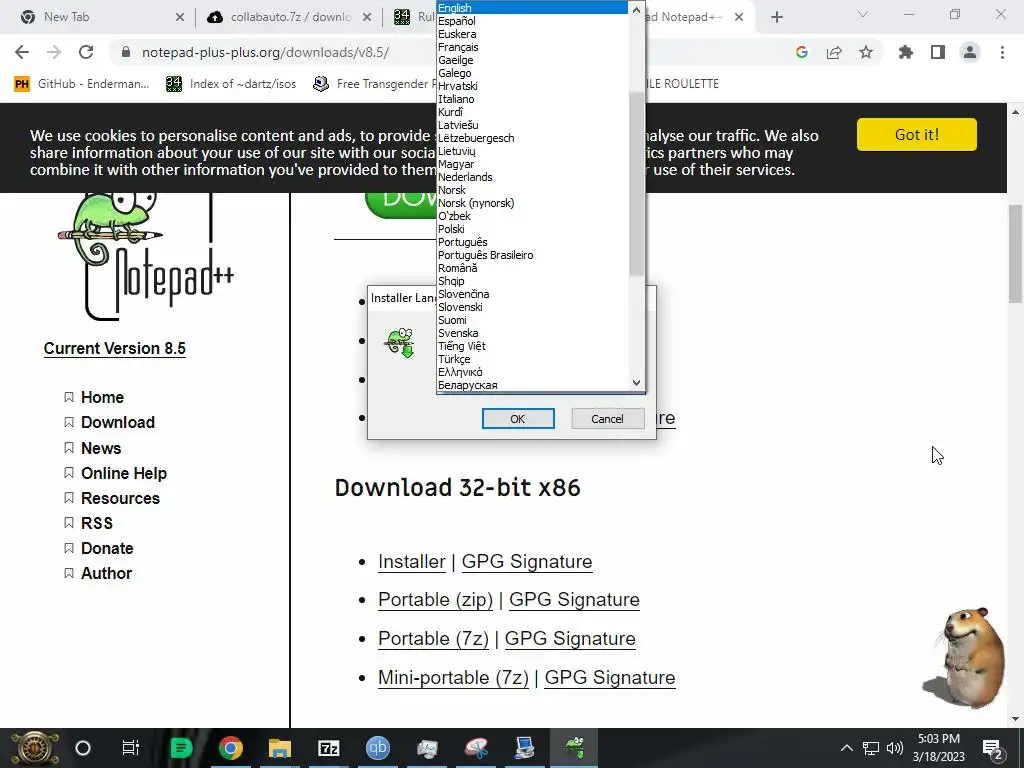
Task: Switch to the collabauto.7z download tab
Action: point(287,17)
